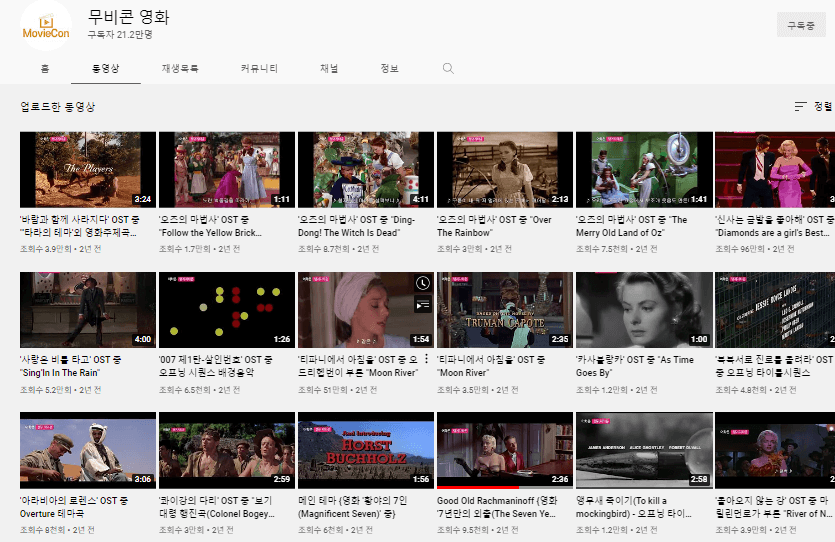
Task: Go to the 커뮤니티 tab
Action: point(259,68)
